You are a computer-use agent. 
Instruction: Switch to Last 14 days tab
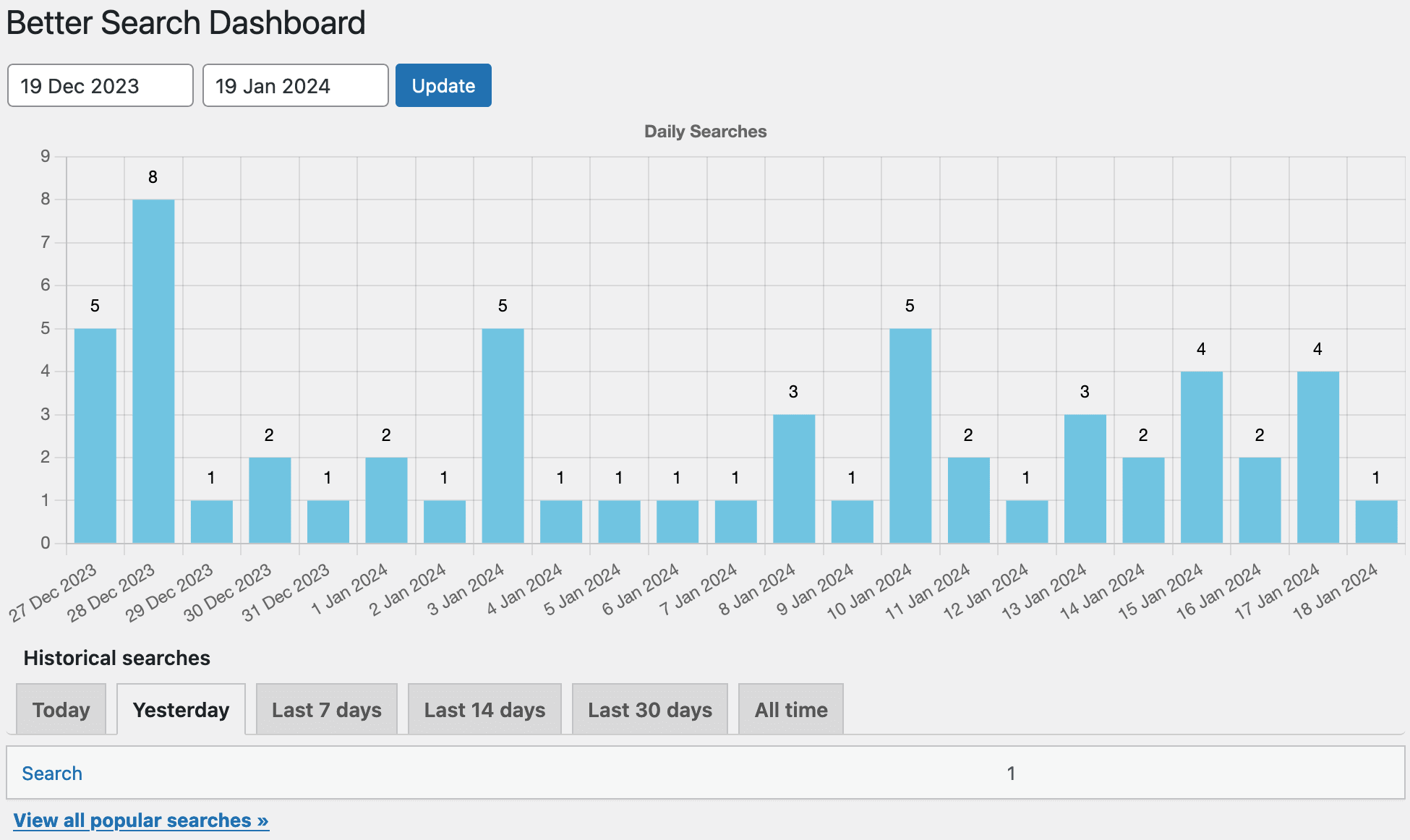tap(484, 710)
